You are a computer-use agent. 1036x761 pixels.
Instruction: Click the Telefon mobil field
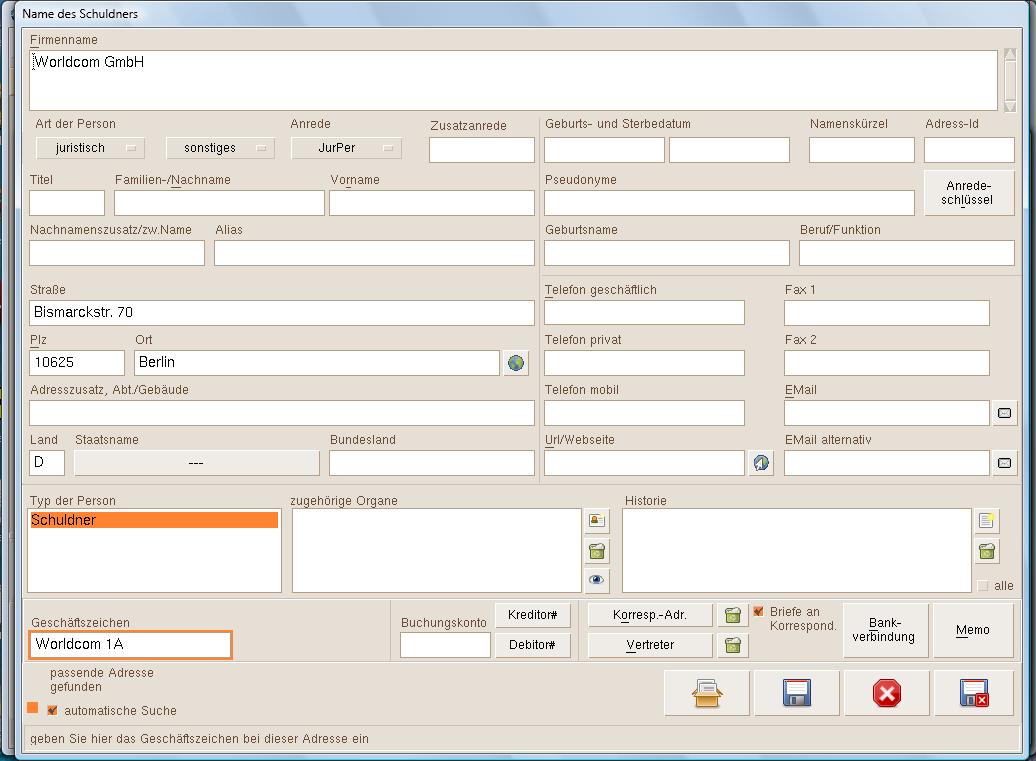pos(644,413)
